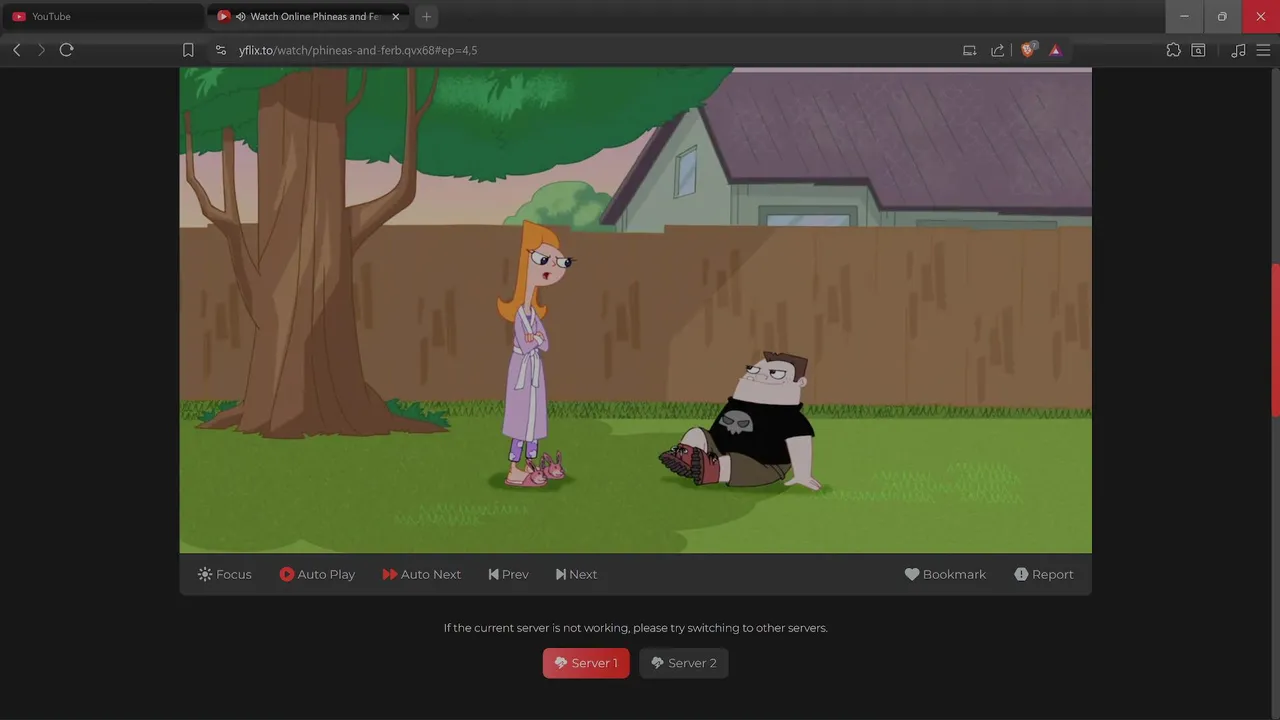The width and height of the screenshot is (1280, 720).
Task: Skip to the Next episode
Action: point(576,574)
